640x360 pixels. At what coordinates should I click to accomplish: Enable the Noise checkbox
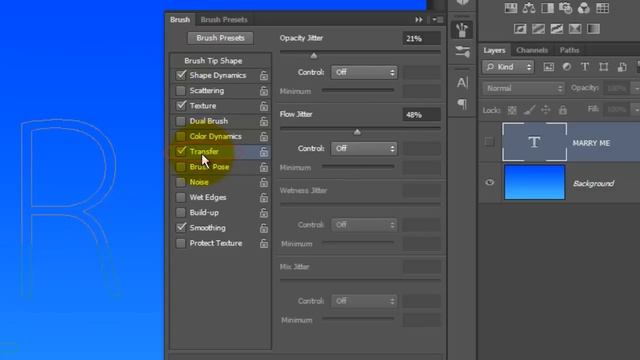pyautogui.click(x=180, y=182)
